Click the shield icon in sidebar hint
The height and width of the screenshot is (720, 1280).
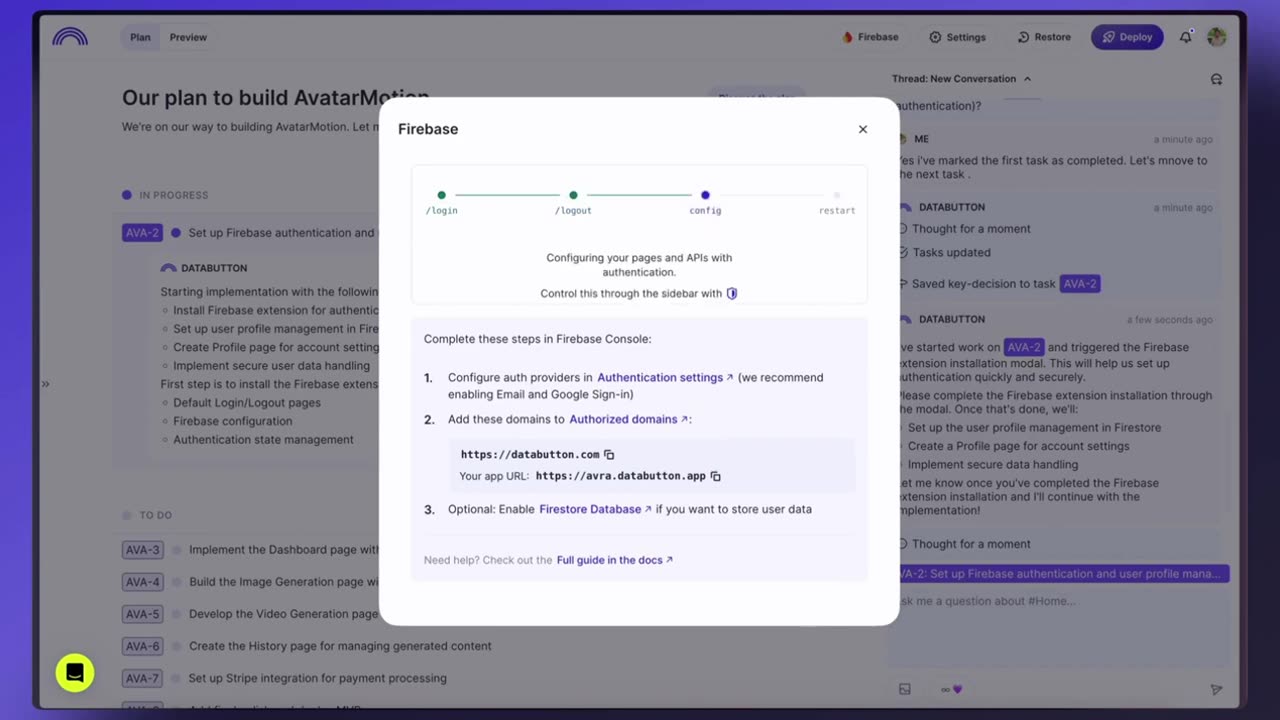(732, 293)
